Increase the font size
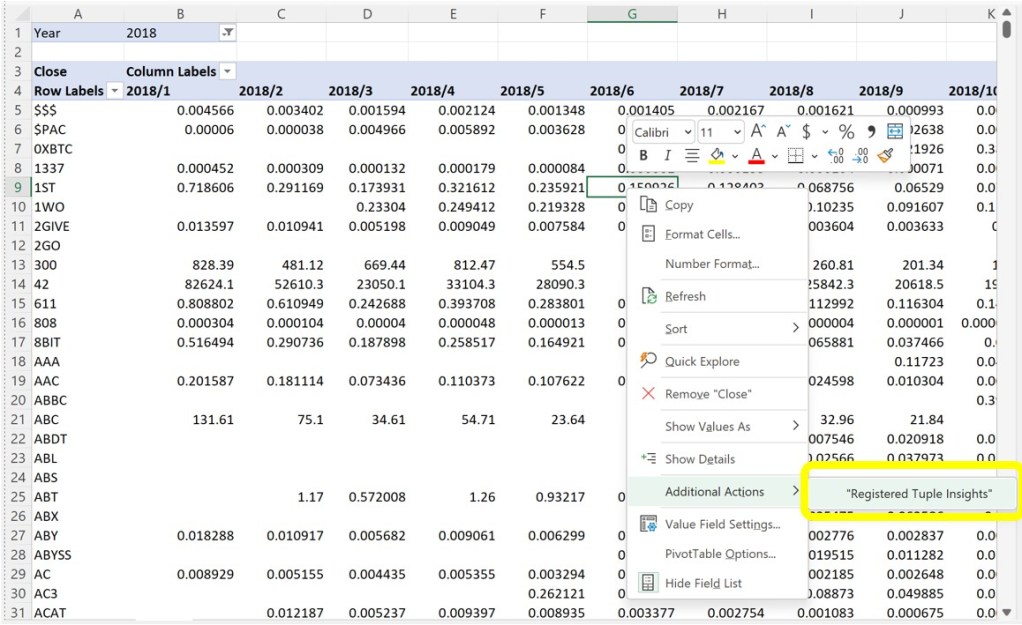The height and width of the screenshot is (625, 1022). coord(756,131)
